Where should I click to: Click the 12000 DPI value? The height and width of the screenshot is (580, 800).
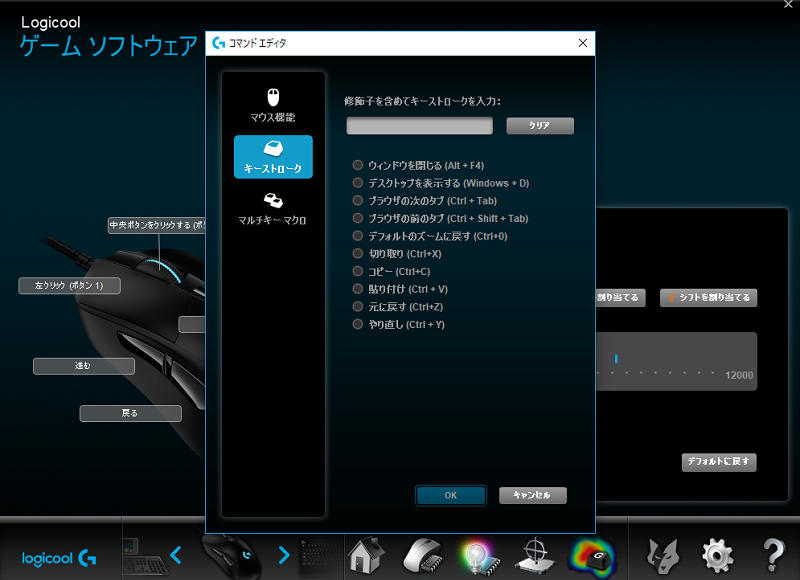click(739, 375)
